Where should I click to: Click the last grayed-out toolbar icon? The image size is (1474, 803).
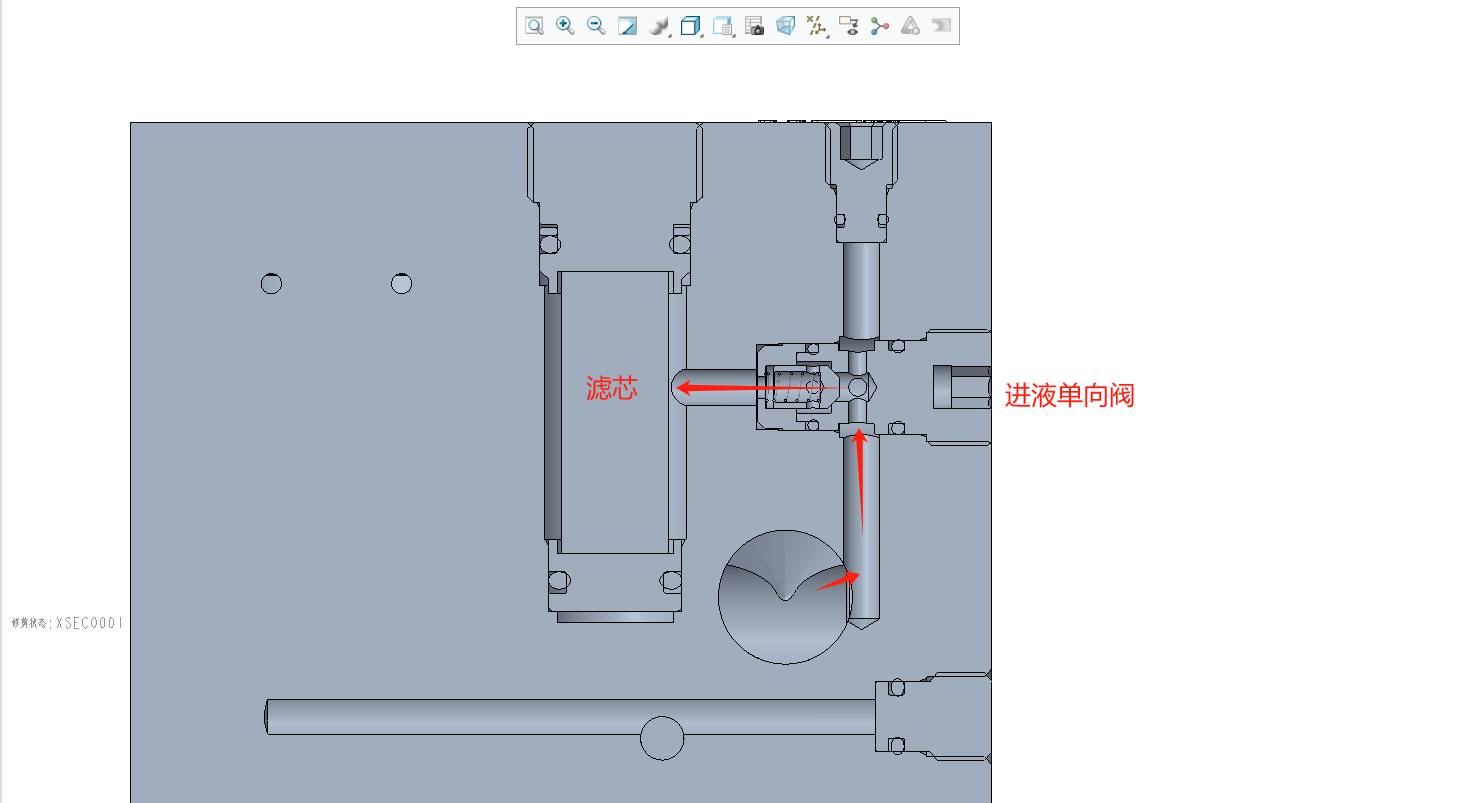pyautogui.click(x=941, y=26)
